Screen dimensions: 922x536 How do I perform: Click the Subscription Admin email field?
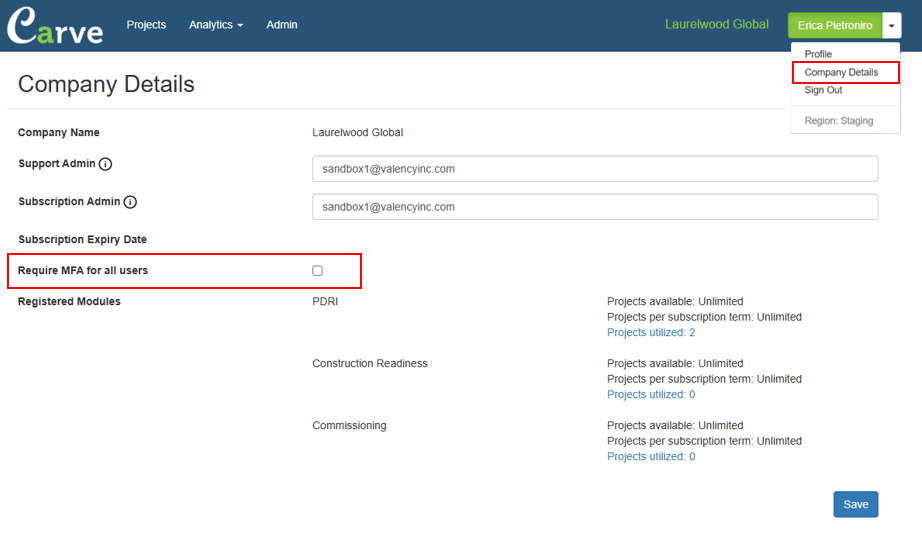(x=595, y=207)
